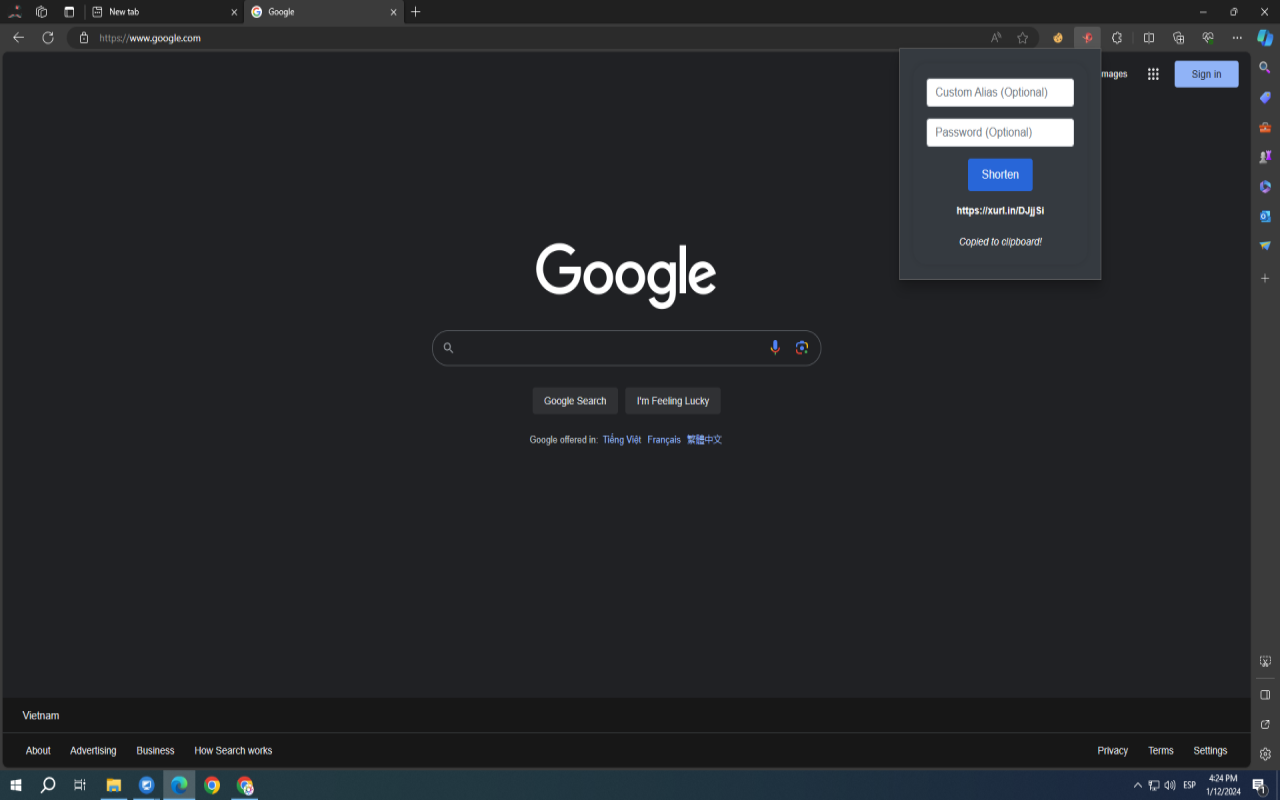Close the New tab tab

tap(234, 12)
